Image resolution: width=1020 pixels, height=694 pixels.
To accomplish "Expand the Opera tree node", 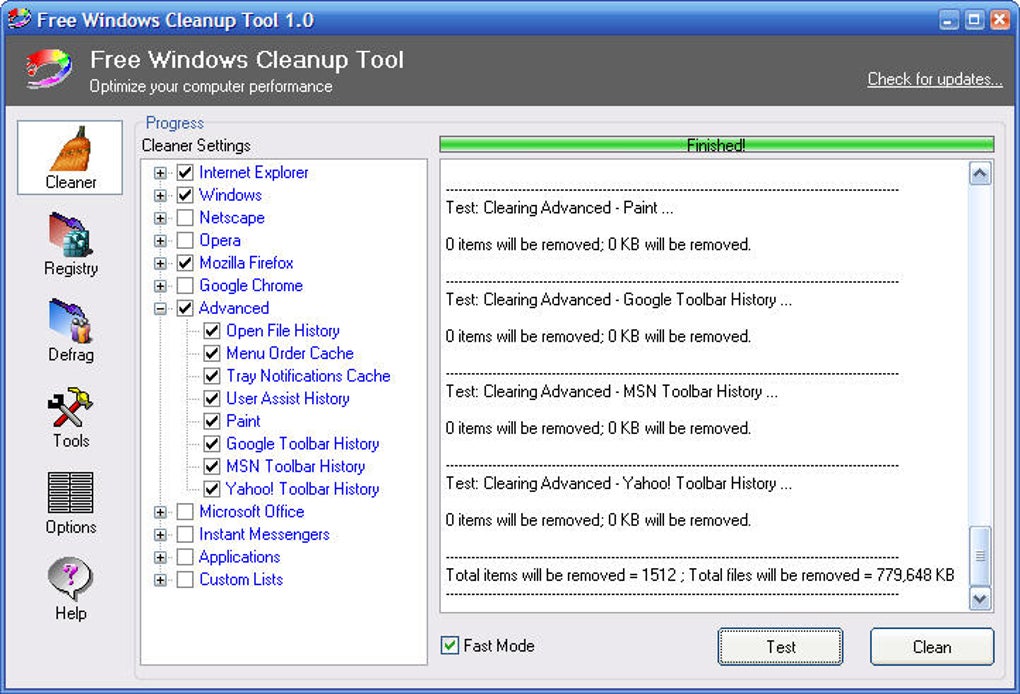I will (160, 241).
